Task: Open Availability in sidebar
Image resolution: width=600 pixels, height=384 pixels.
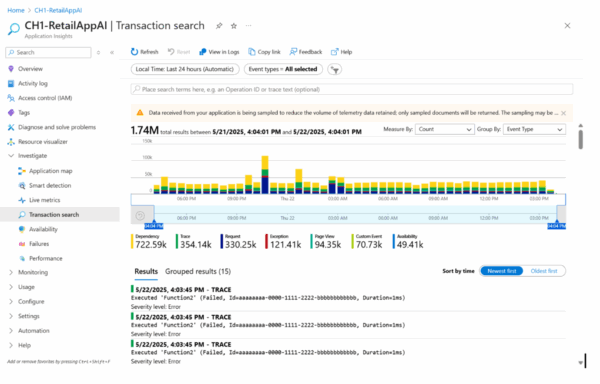Action: pos(43,229)
